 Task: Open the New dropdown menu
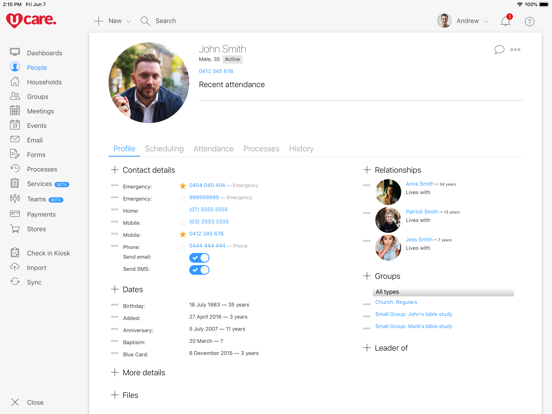coord(113,21)
